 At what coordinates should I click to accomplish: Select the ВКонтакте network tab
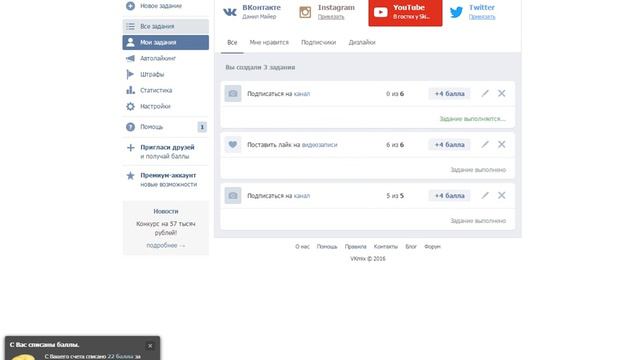pos(254,12)
